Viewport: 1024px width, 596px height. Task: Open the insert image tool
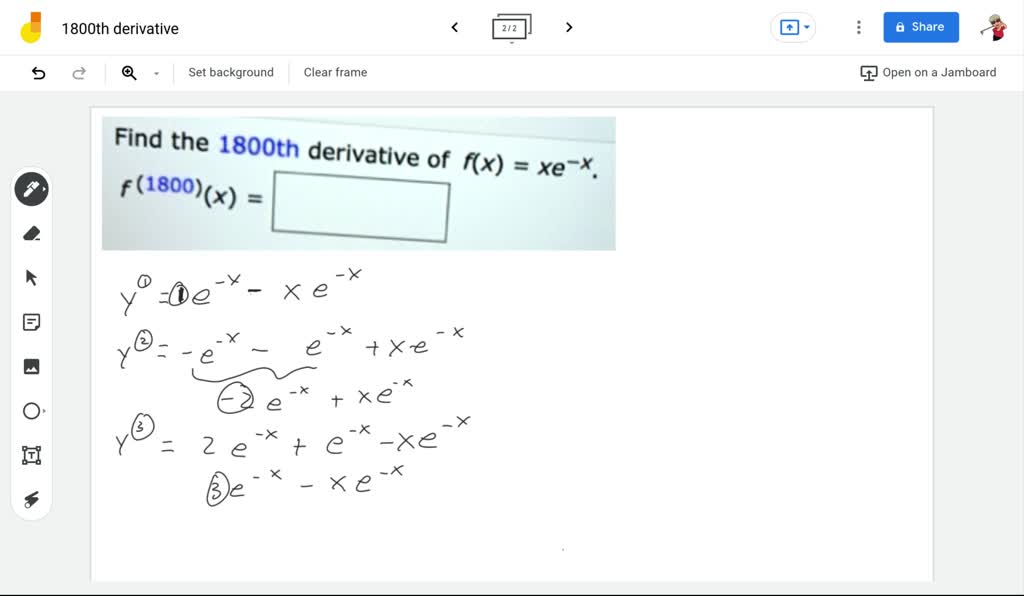[x=31, y=366]
